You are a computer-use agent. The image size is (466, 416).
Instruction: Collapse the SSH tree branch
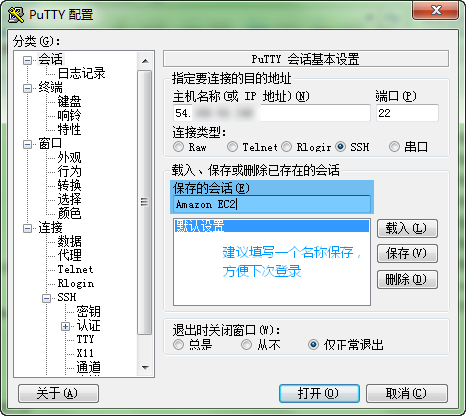tap(46, 298)
